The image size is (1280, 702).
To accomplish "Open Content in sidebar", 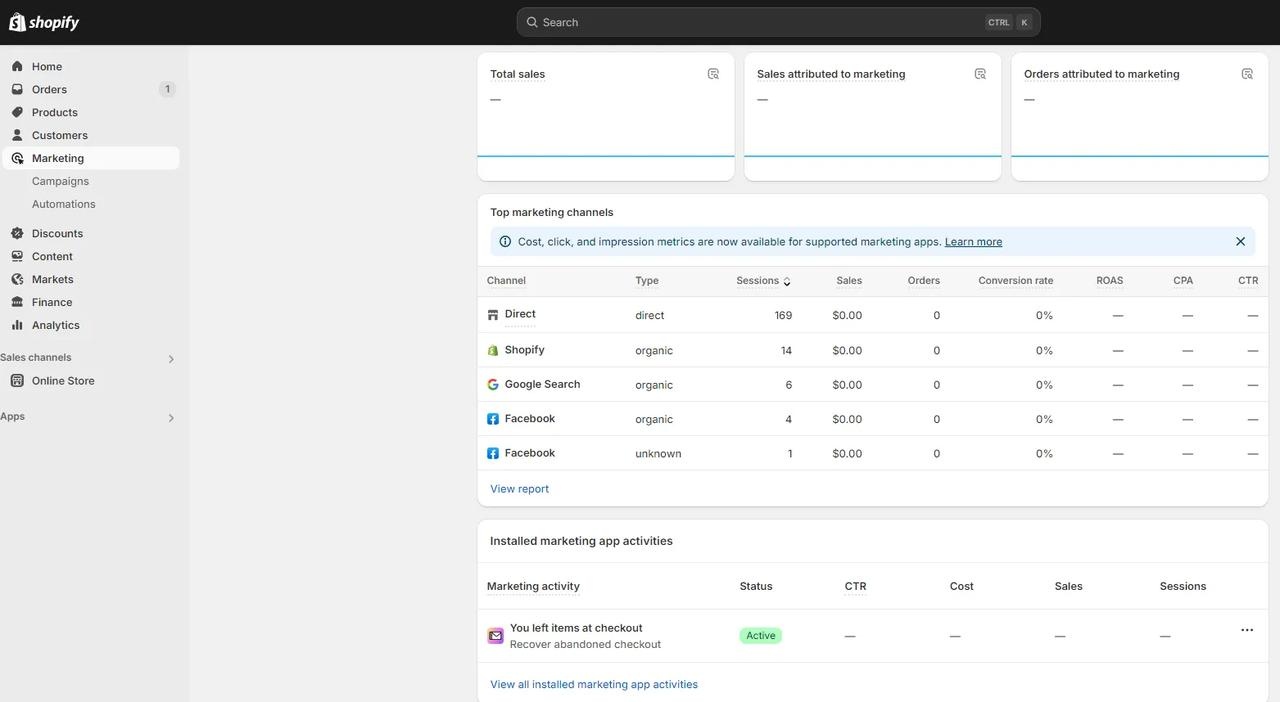I will tap(90, 256).
